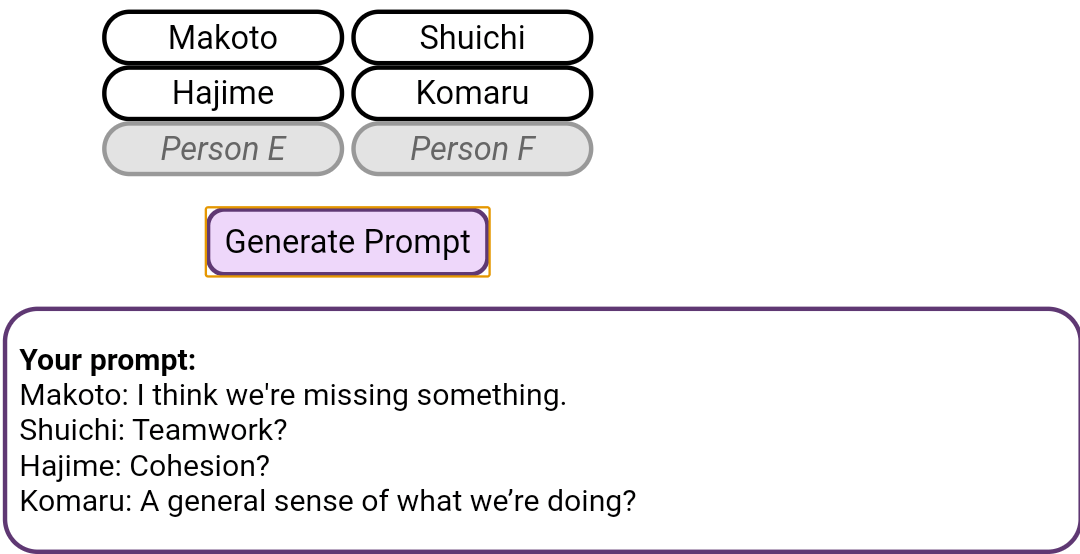Click the word "general" in Komaru's line
The height and width of the screenshot is (554, 1080).
(x=214, y=501)
